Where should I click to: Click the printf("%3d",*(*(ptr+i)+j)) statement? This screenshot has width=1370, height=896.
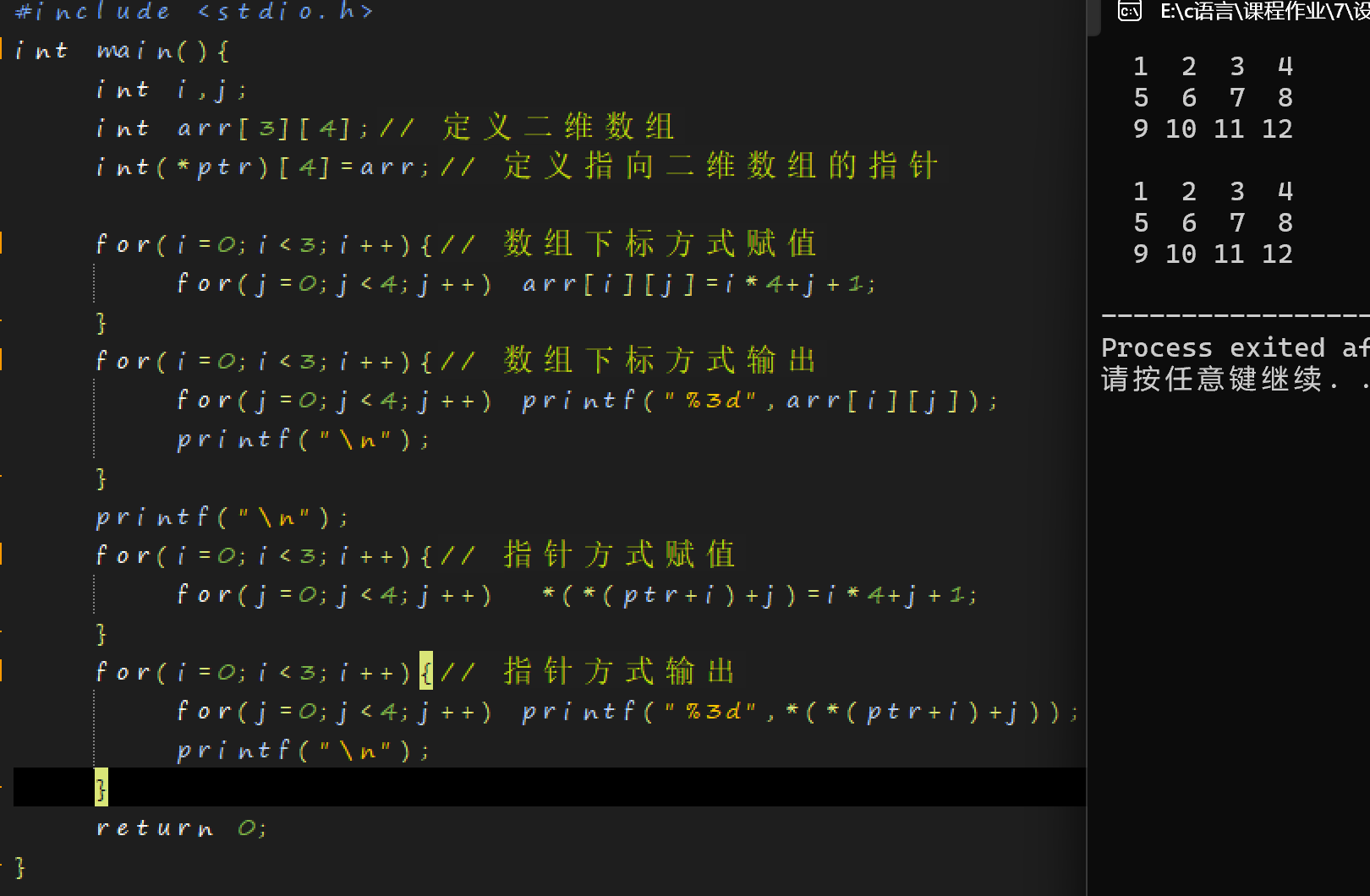pyautogui.click(x=801, y=712)
